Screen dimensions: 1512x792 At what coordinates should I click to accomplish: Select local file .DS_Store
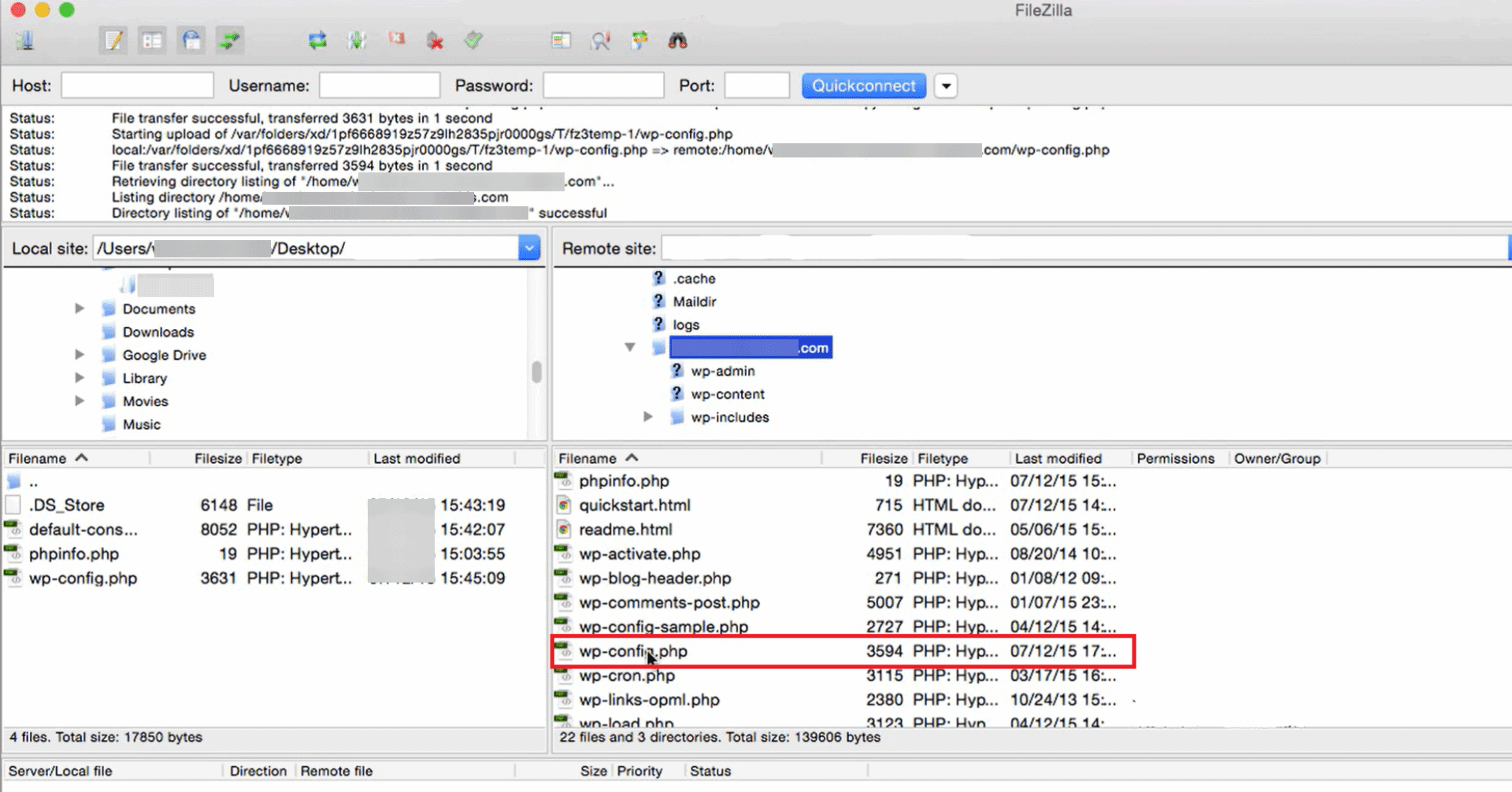pyautogui.click(x=67, y=505)
